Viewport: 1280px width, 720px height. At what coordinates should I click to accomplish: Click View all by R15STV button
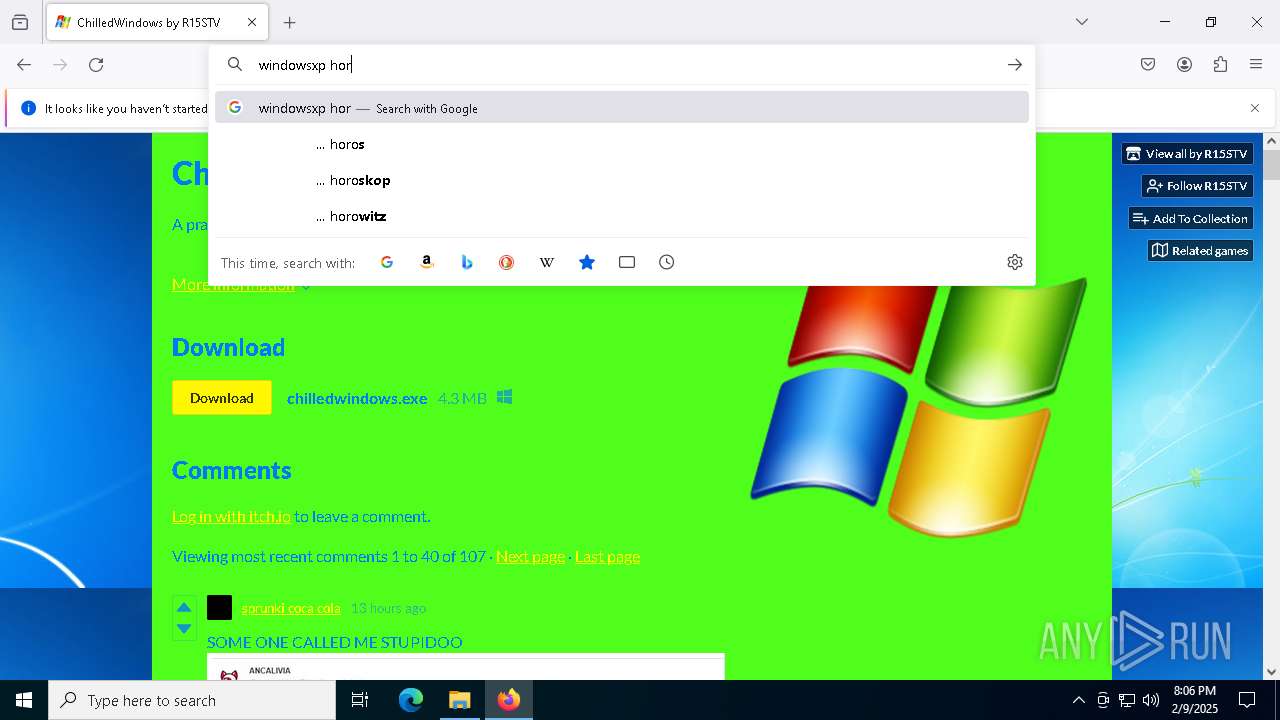click(x=1187, y=154)
